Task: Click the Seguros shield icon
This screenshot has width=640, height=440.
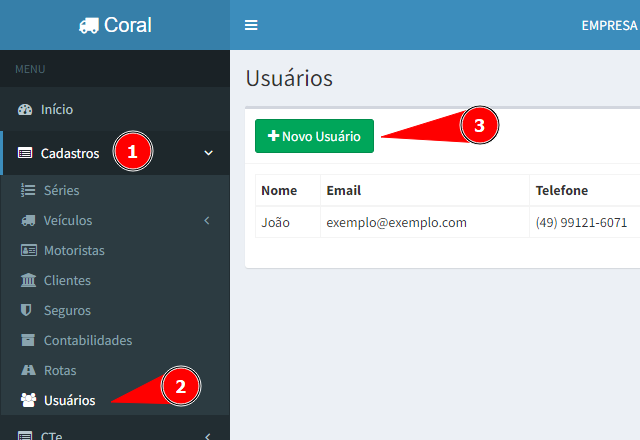Action: pyautogui.click(x=28, y=311)
